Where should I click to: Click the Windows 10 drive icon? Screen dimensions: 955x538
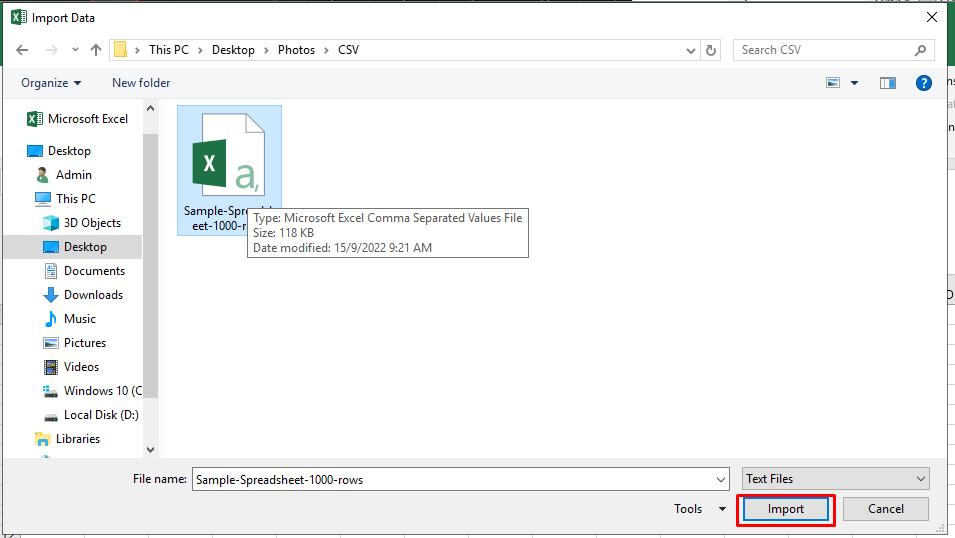tap(51, 391)
